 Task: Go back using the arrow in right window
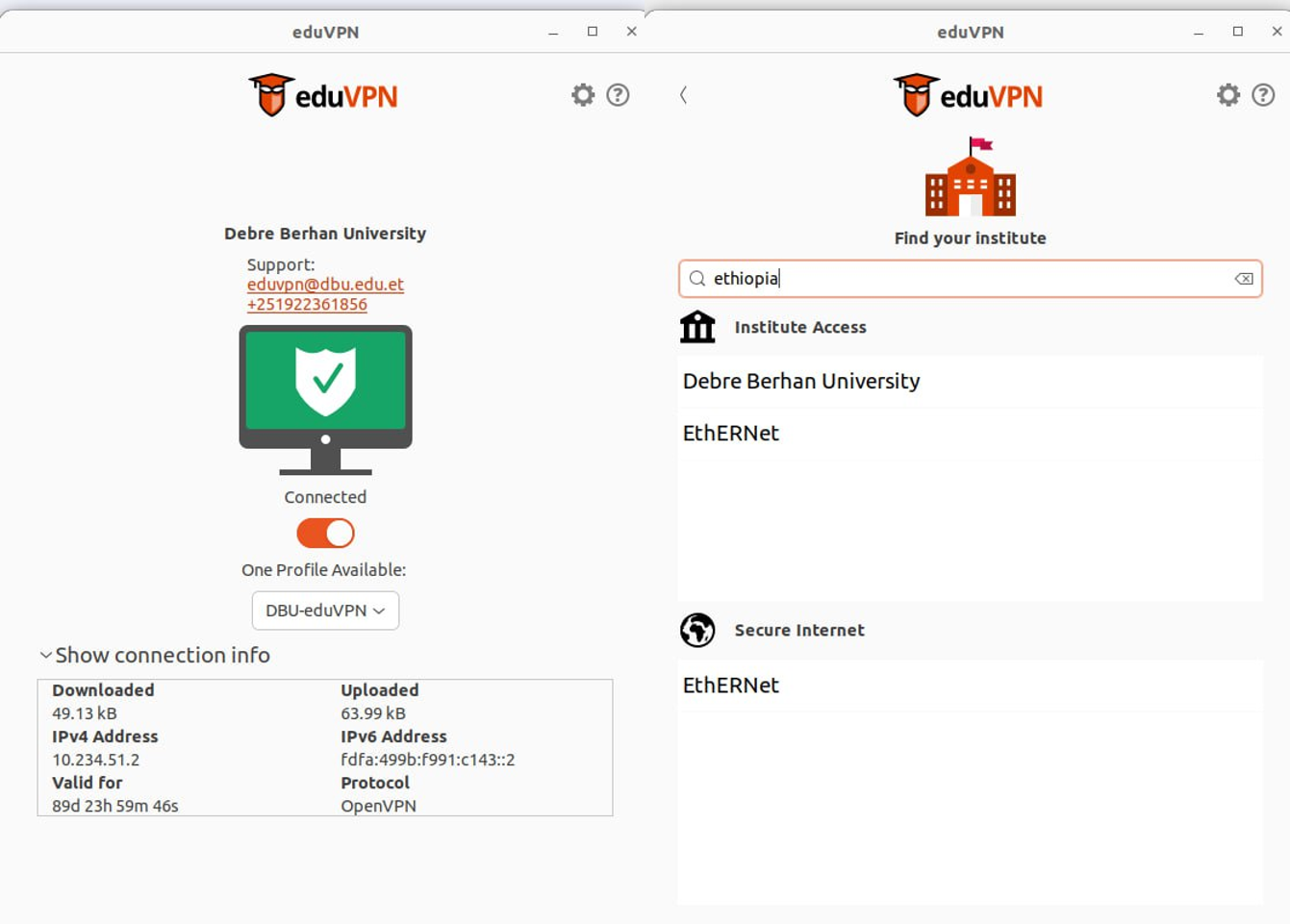683,94
